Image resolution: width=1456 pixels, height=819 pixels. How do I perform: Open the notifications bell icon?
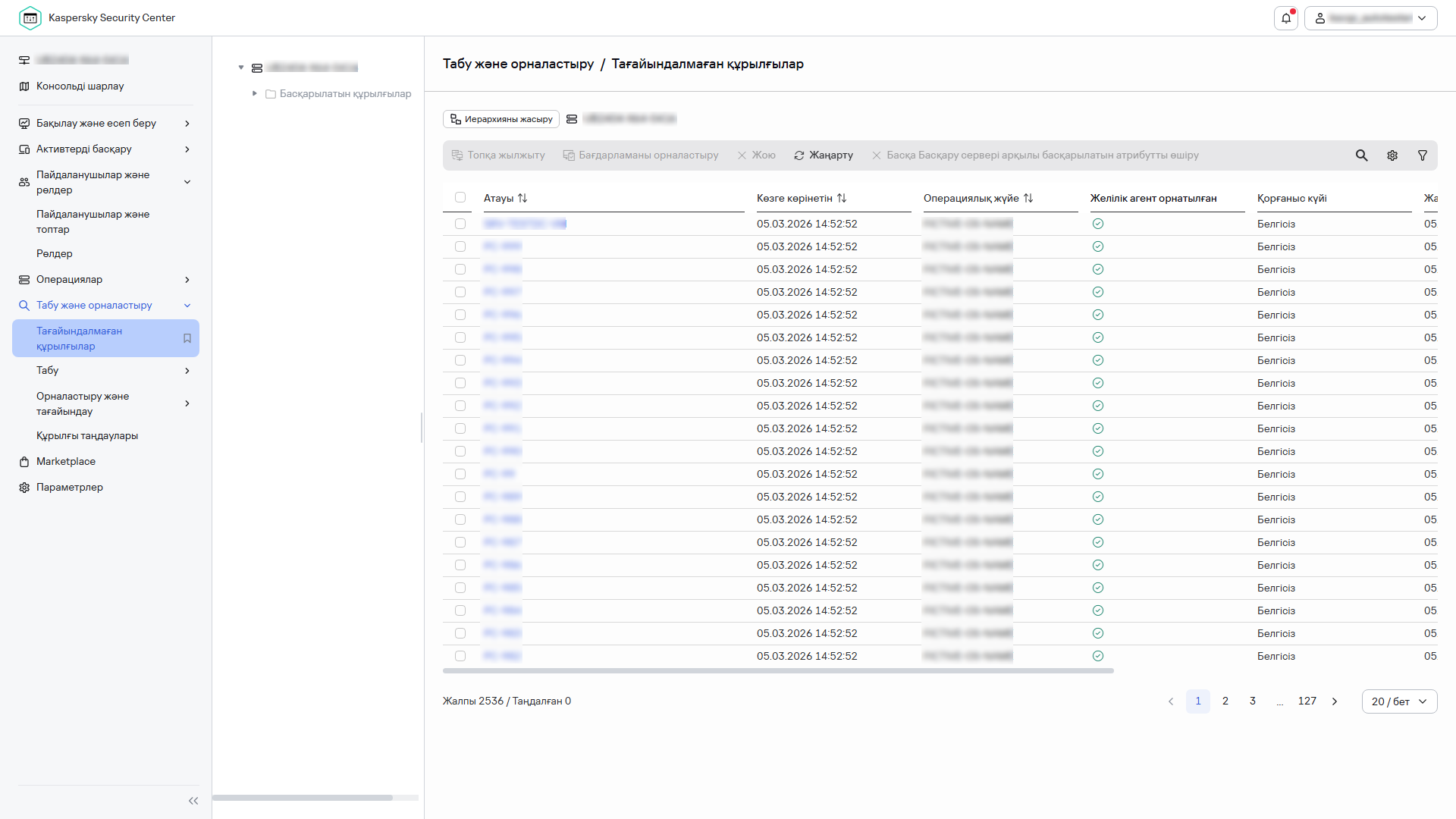[1286, 18]
